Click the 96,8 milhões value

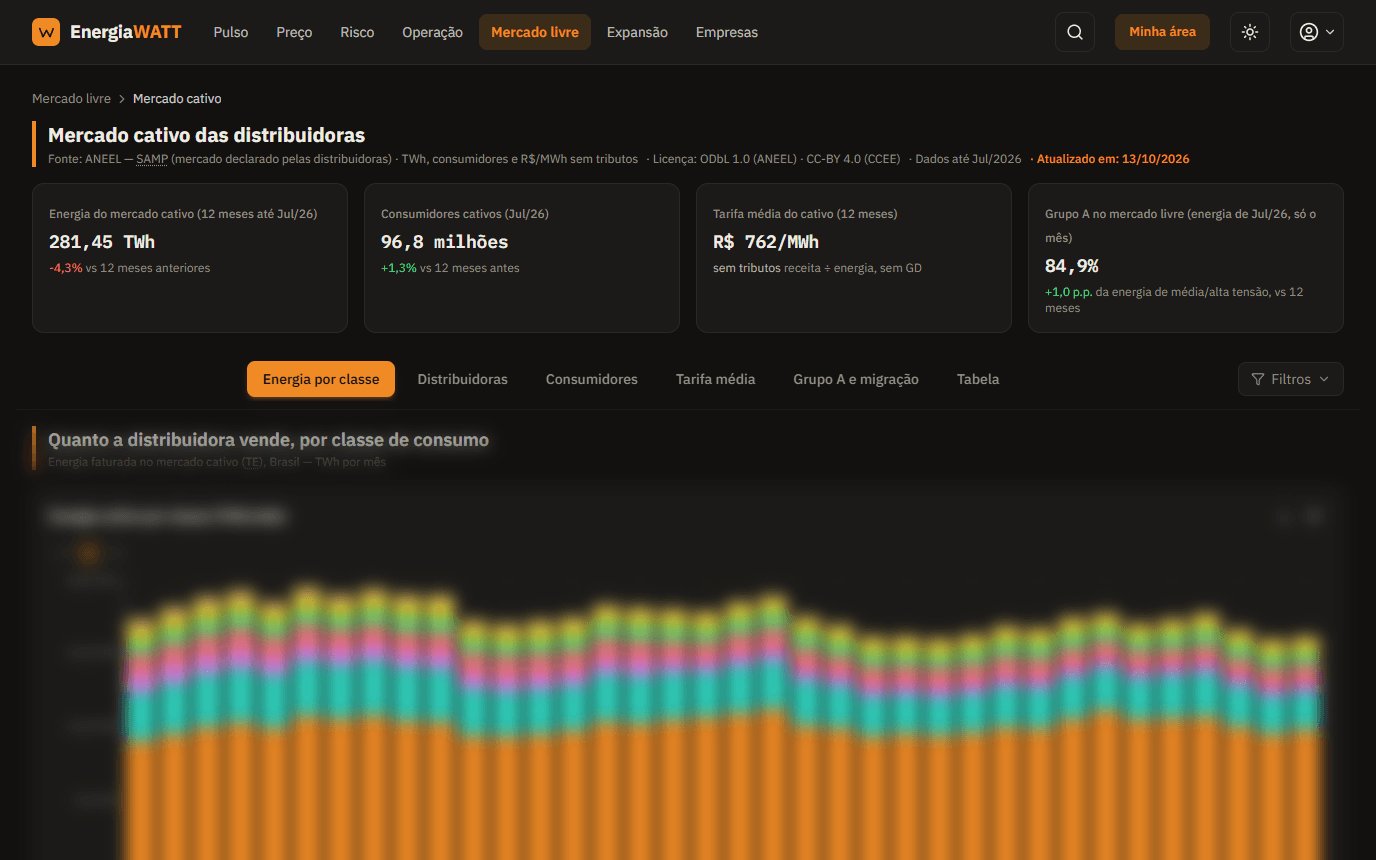444,242
